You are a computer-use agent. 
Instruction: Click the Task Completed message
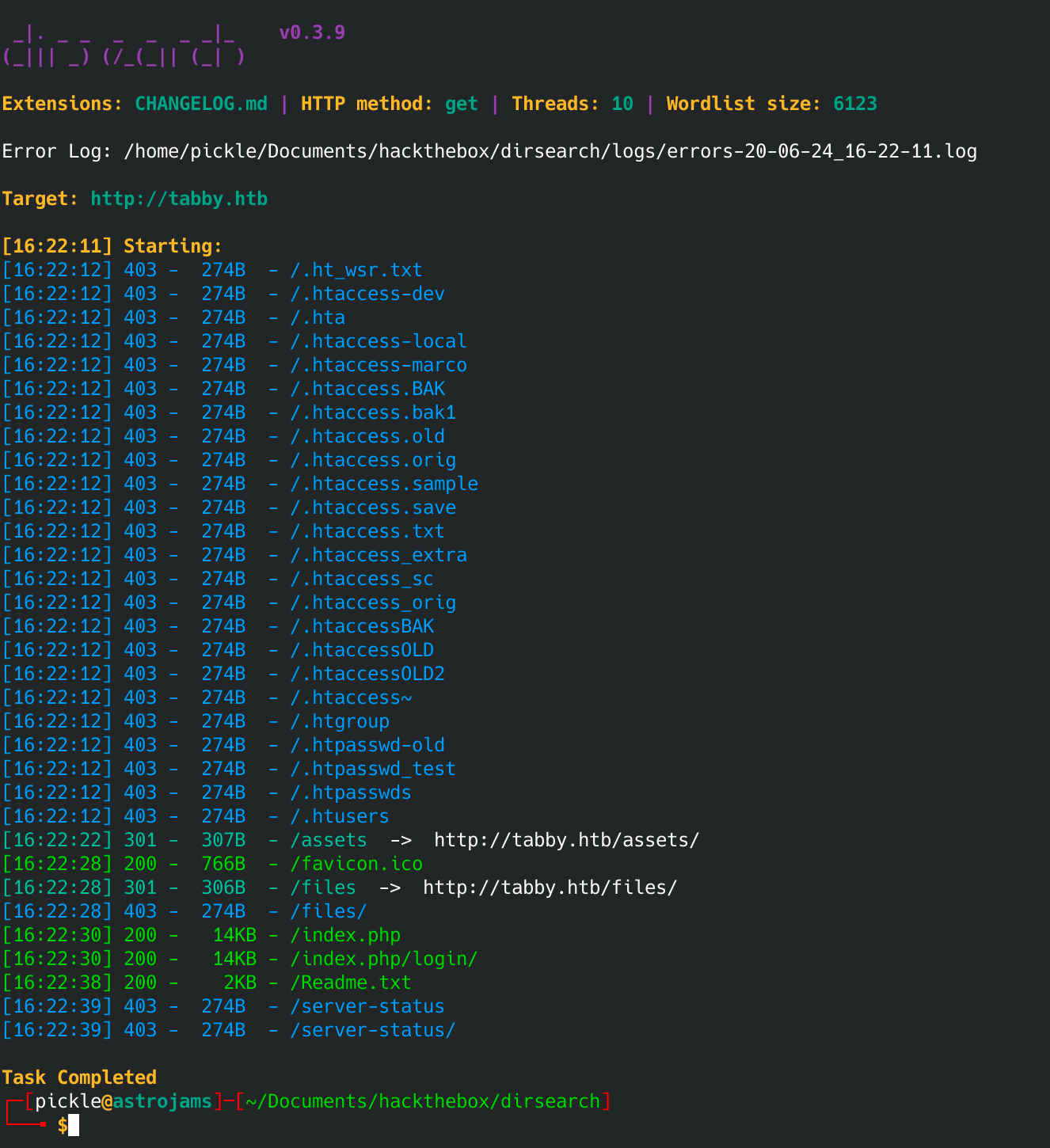click(79, 1078)
